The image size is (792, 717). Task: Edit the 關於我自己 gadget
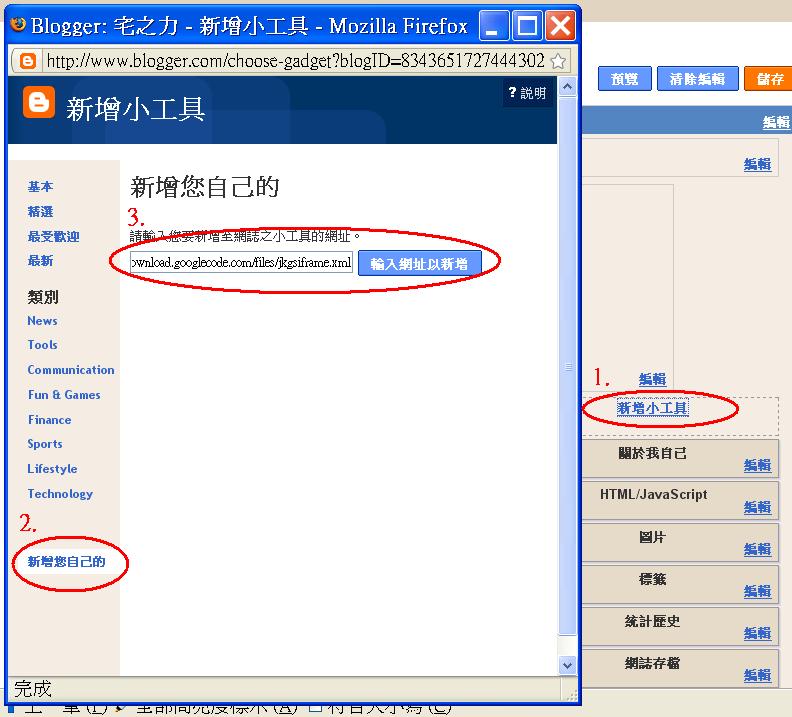click(x=757, y=465)
